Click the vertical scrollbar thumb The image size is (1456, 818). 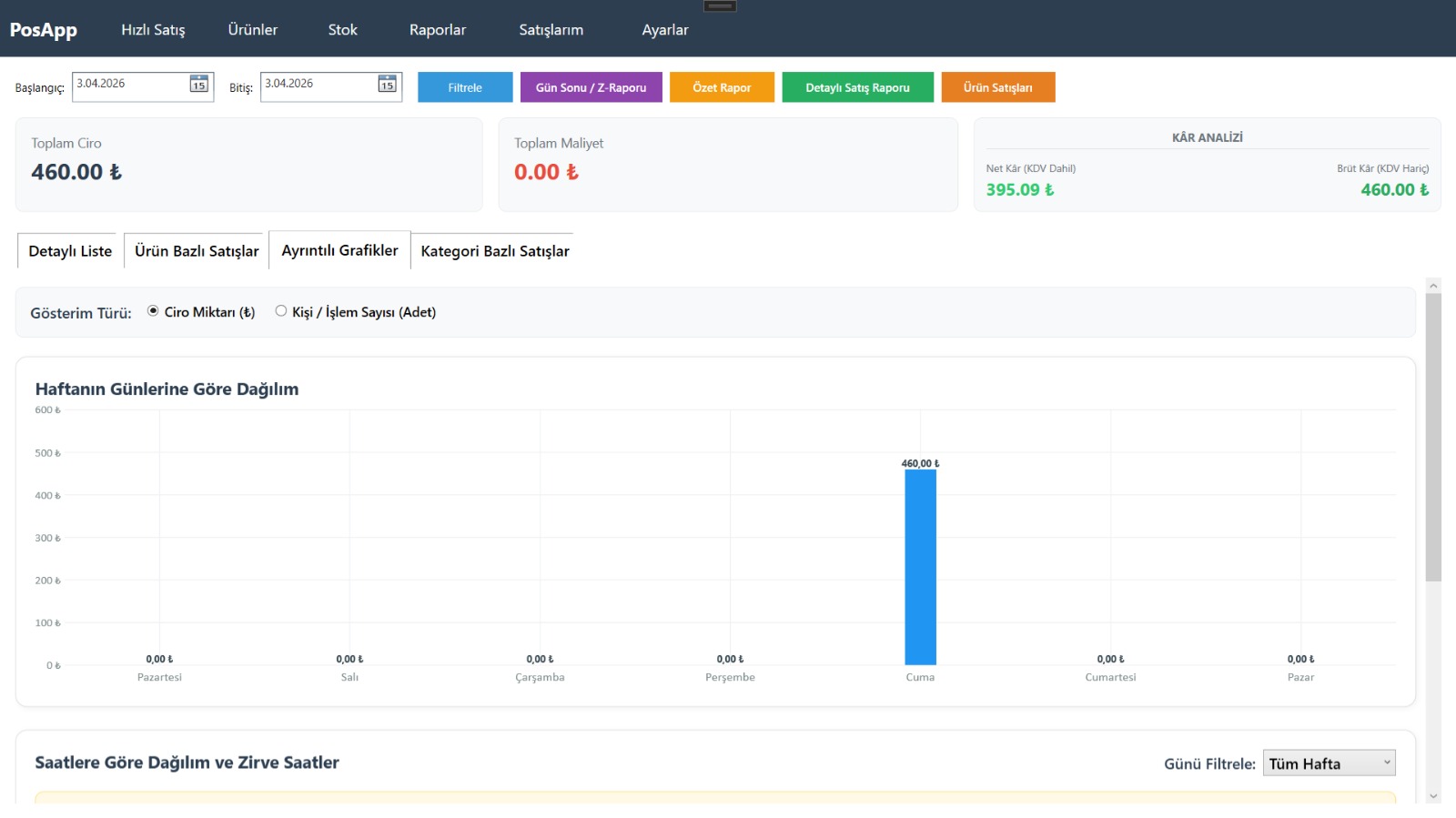tap(1433, 437)
